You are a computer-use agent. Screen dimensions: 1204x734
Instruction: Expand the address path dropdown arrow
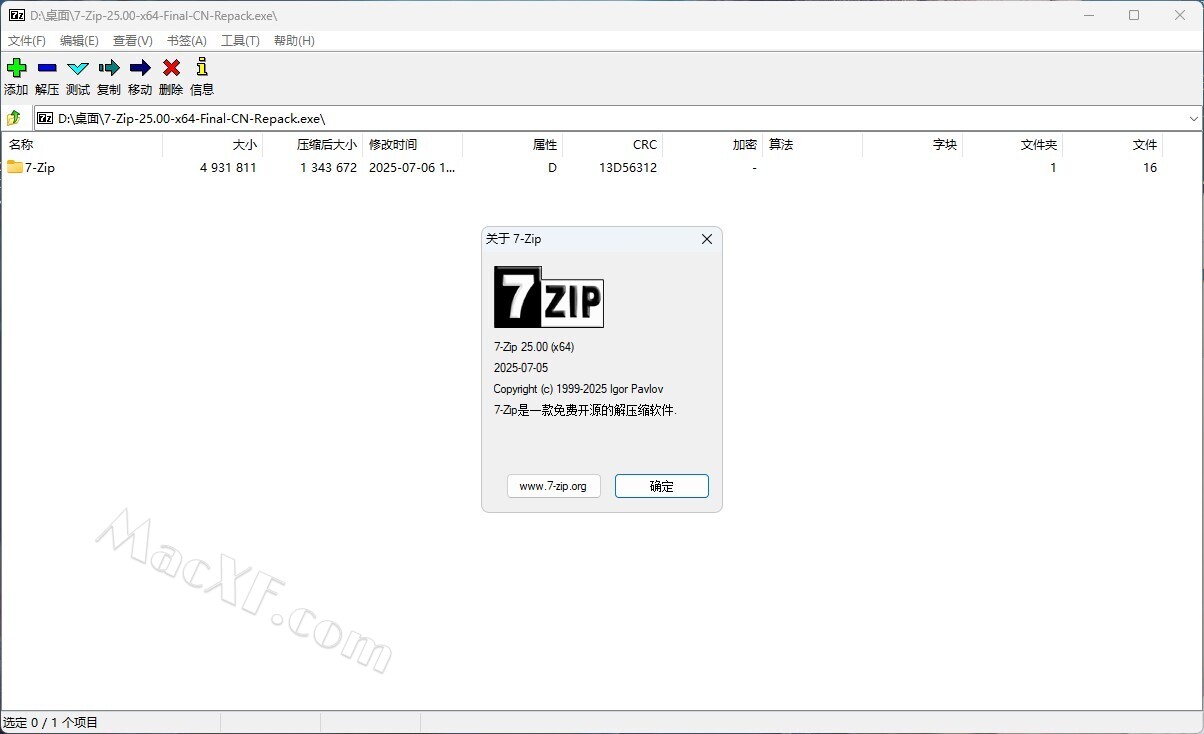(1194, 118)
